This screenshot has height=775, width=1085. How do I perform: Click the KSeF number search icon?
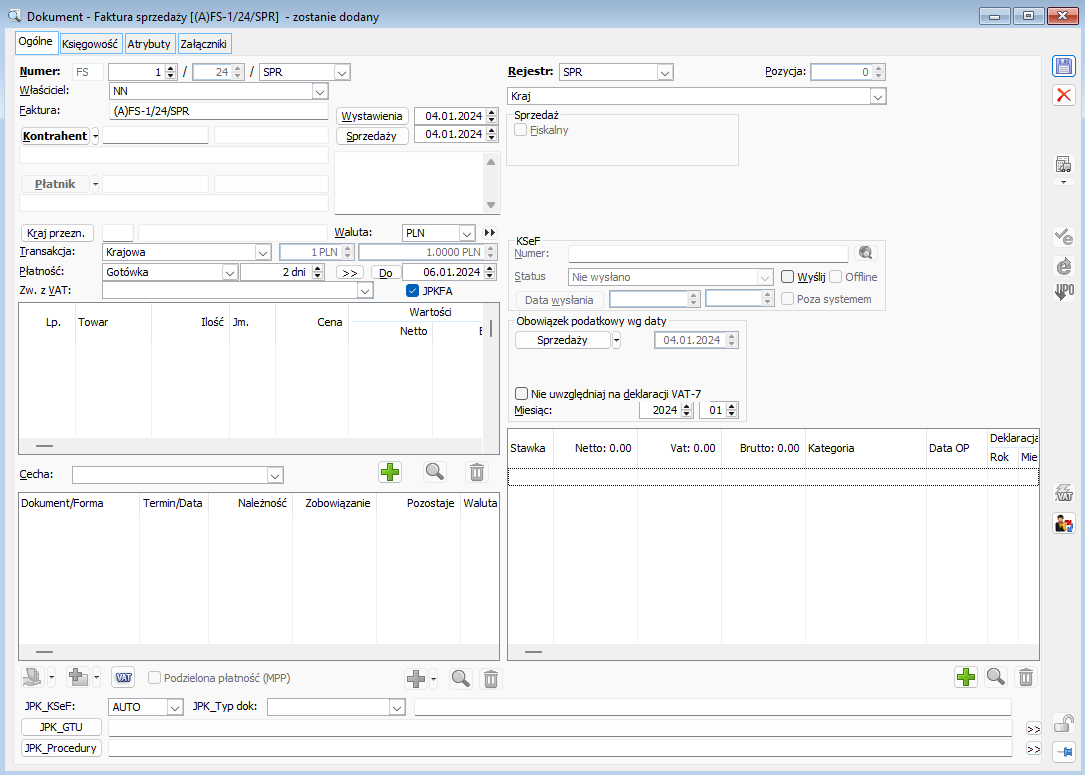coord(866,253)
